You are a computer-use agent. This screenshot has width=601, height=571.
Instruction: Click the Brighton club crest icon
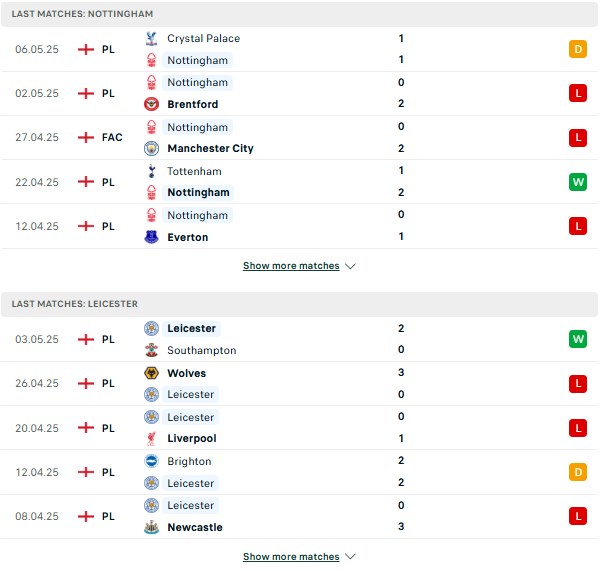click(x=151, y=461)
